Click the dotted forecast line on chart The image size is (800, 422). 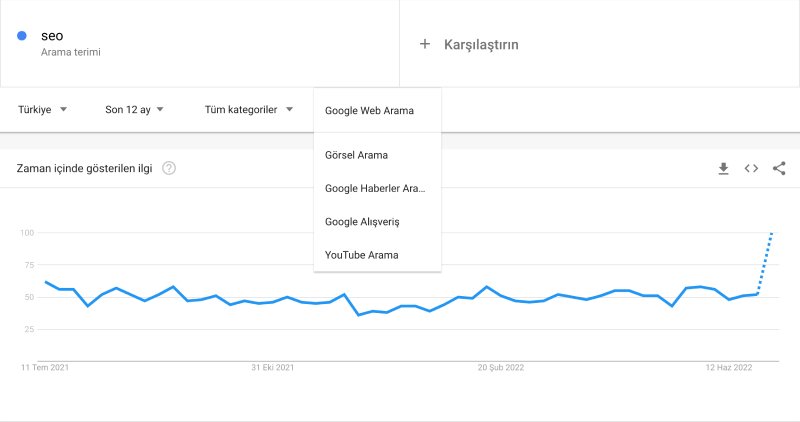[765, 263]
